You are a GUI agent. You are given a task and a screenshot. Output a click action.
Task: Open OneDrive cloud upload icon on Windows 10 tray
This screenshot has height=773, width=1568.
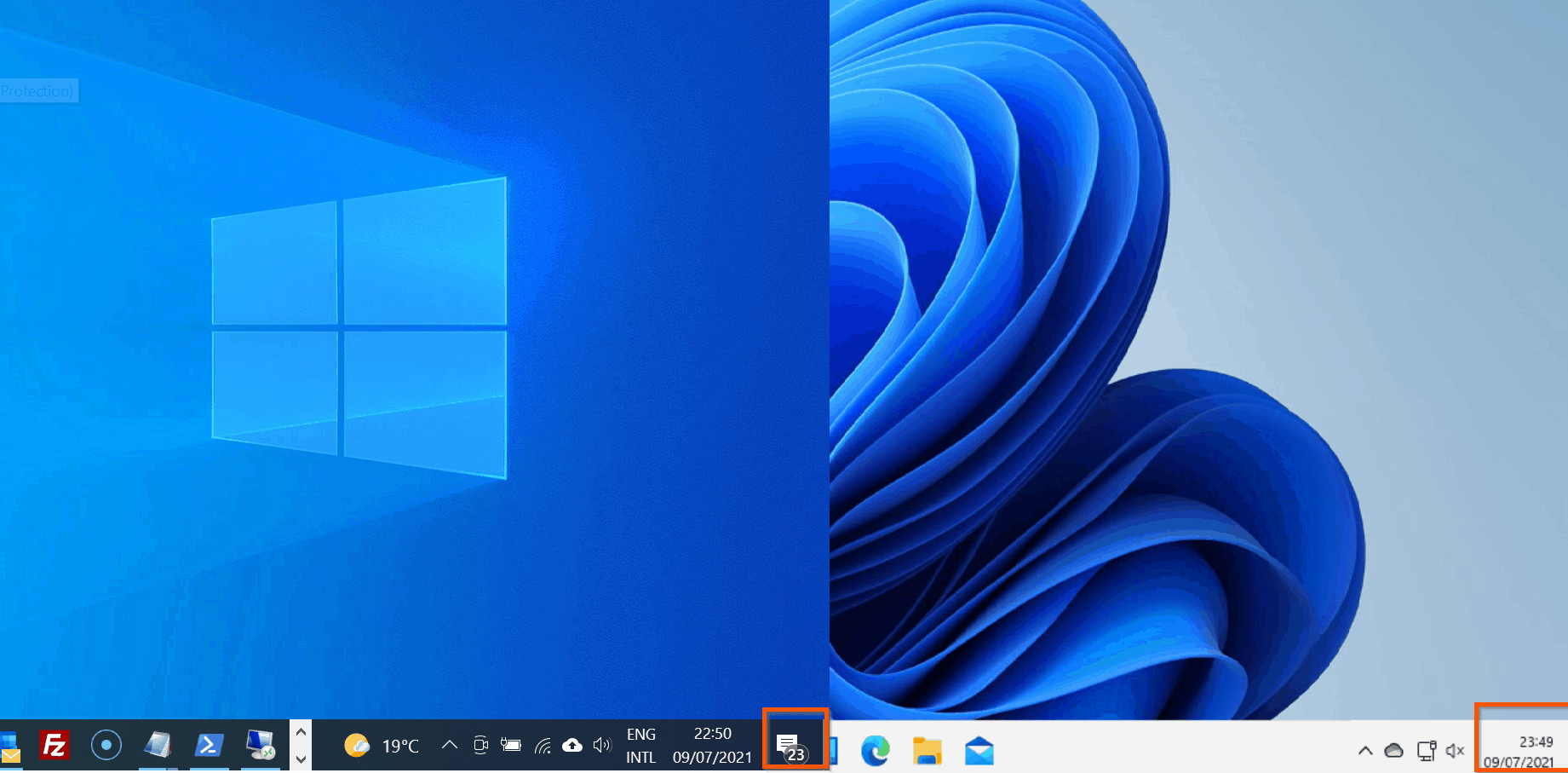click(572, 745)
